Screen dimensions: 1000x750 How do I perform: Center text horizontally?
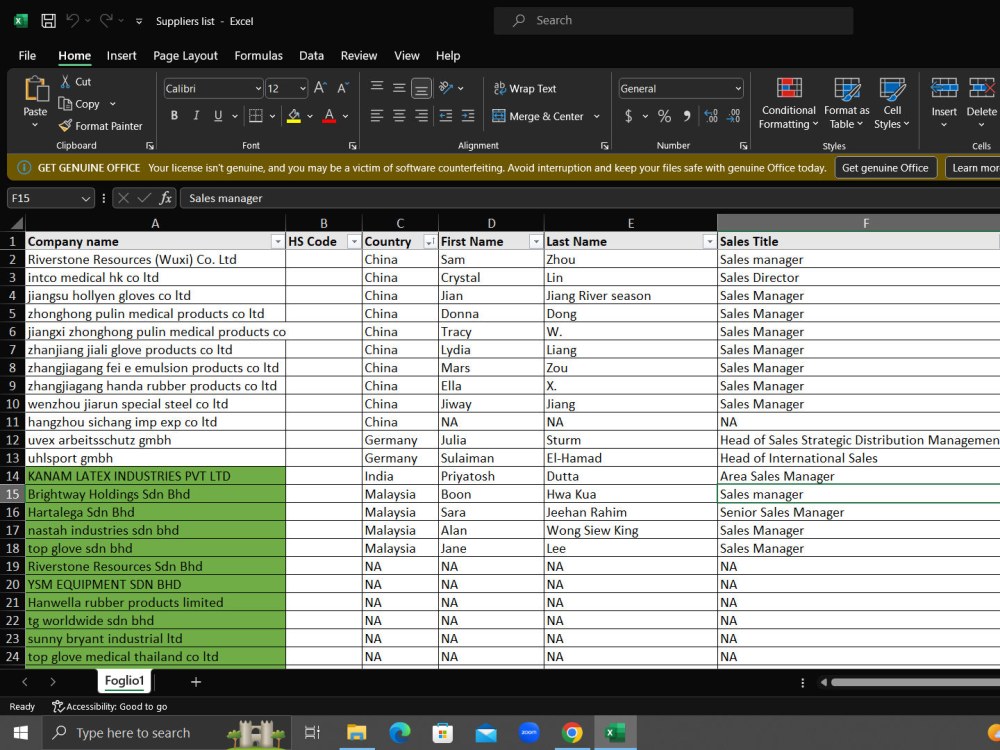point(399,115)
